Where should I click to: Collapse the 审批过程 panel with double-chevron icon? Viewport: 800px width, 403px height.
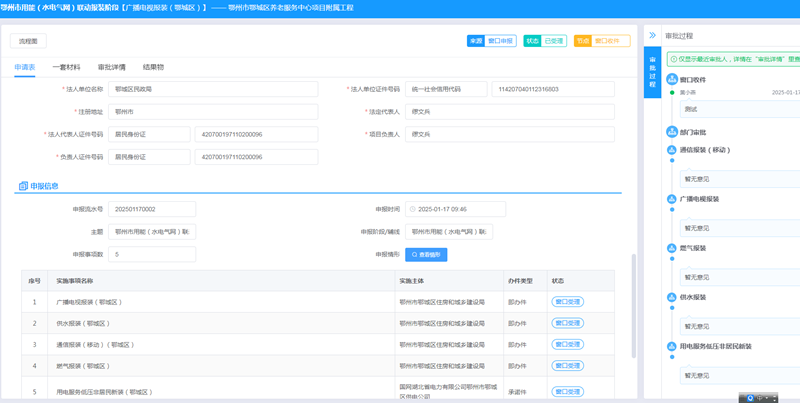652,35
